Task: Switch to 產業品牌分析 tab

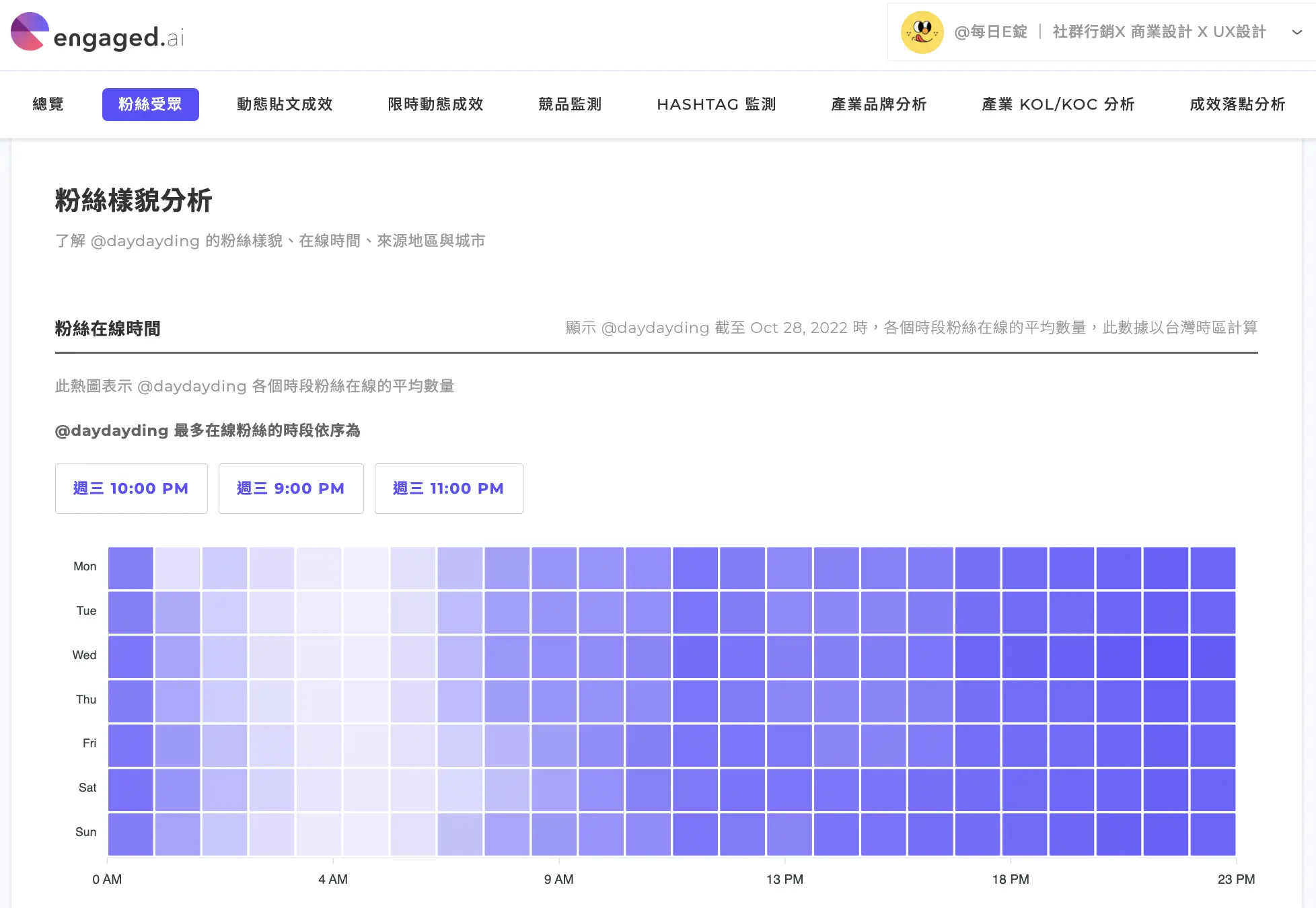Action: (879, 104)
